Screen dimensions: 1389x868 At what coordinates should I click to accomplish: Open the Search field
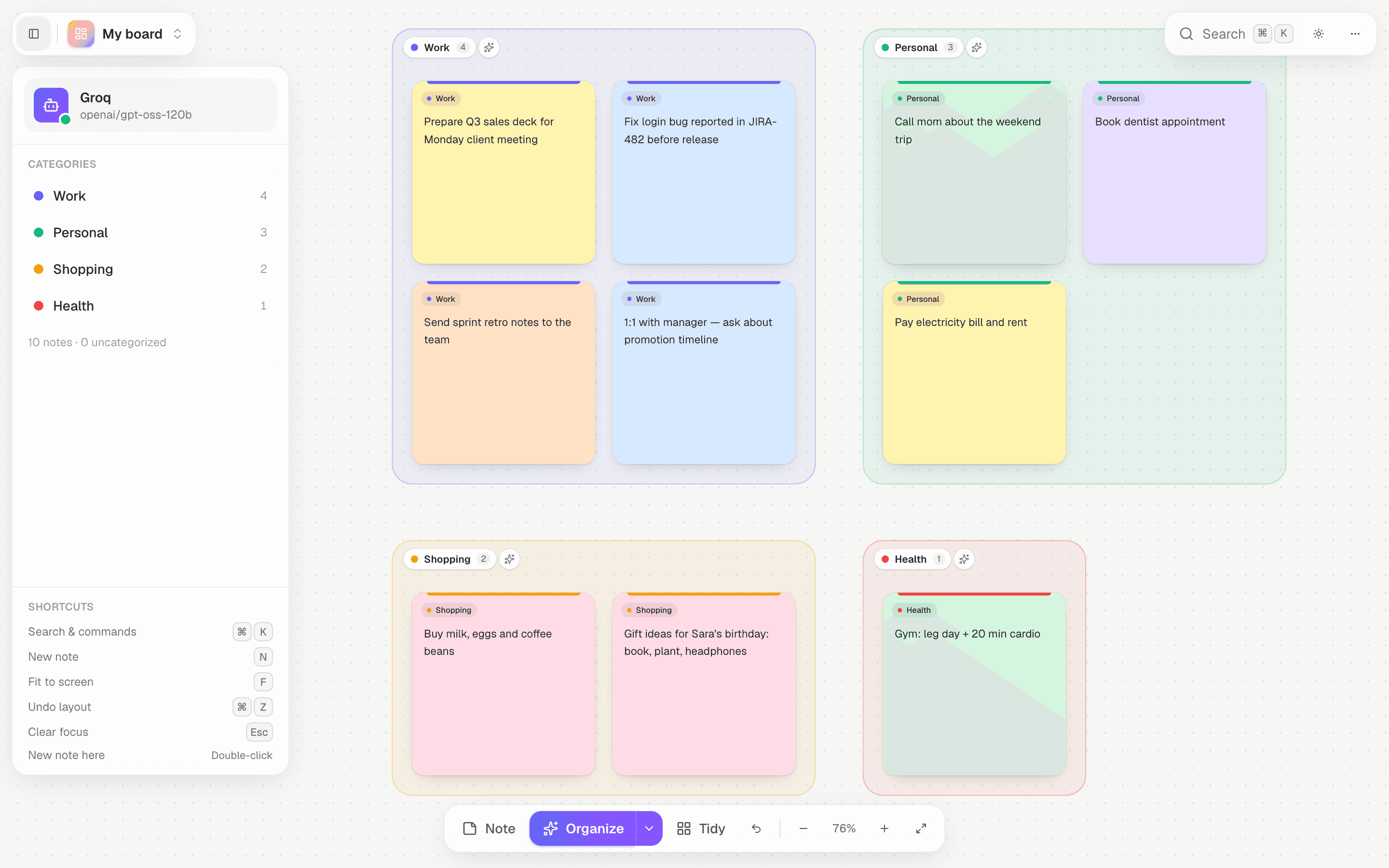[x=1236, y=34]
